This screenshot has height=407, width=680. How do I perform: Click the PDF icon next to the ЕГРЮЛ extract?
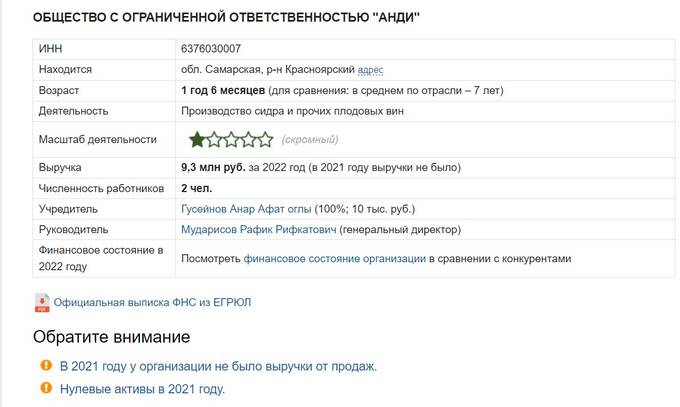(42, 301)
